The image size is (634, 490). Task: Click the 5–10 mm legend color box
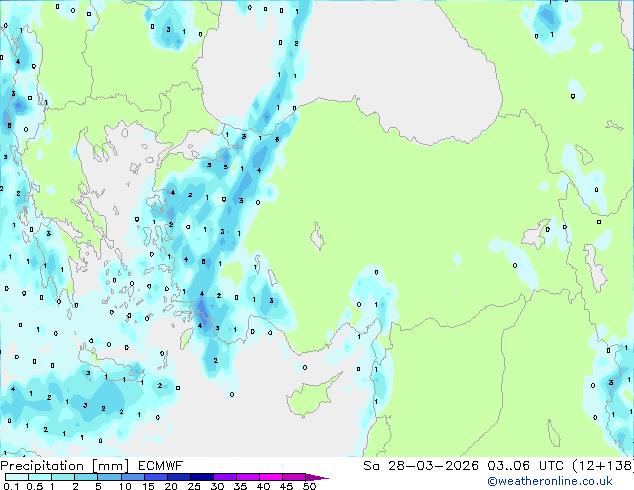pos(109,477)
